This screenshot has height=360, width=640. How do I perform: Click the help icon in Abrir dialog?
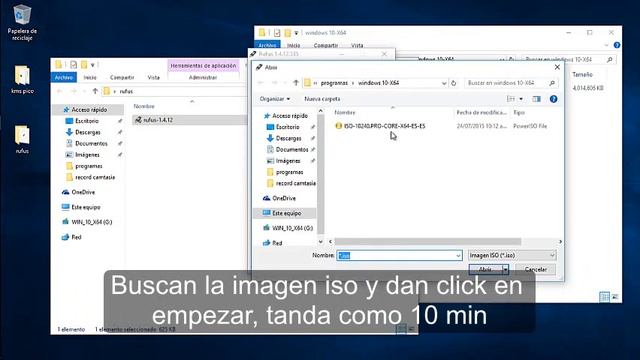553,99
